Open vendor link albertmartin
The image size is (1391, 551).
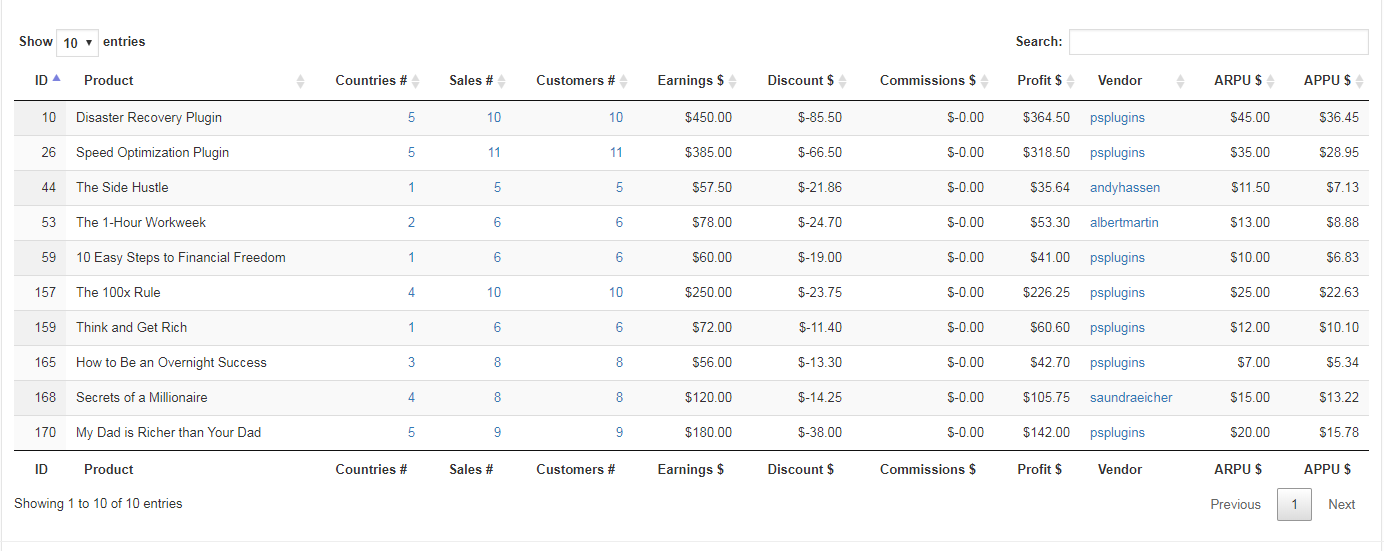pyautogui.click(x=1124, y=223)
